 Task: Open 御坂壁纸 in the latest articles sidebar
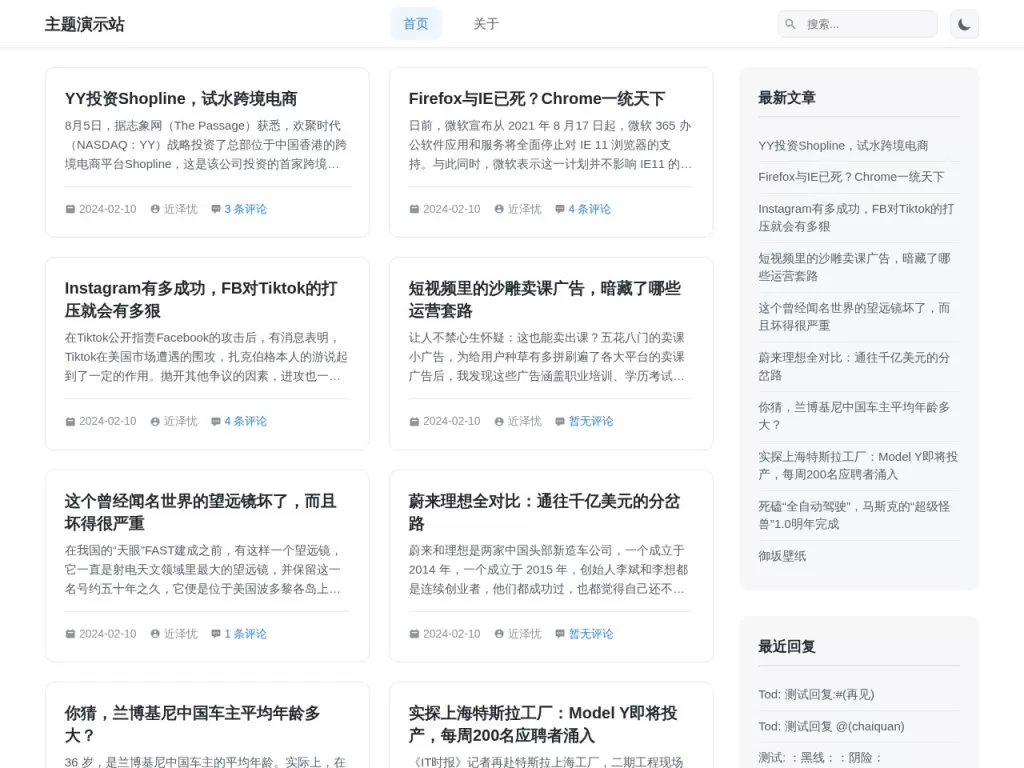click(x=782, y=555)
